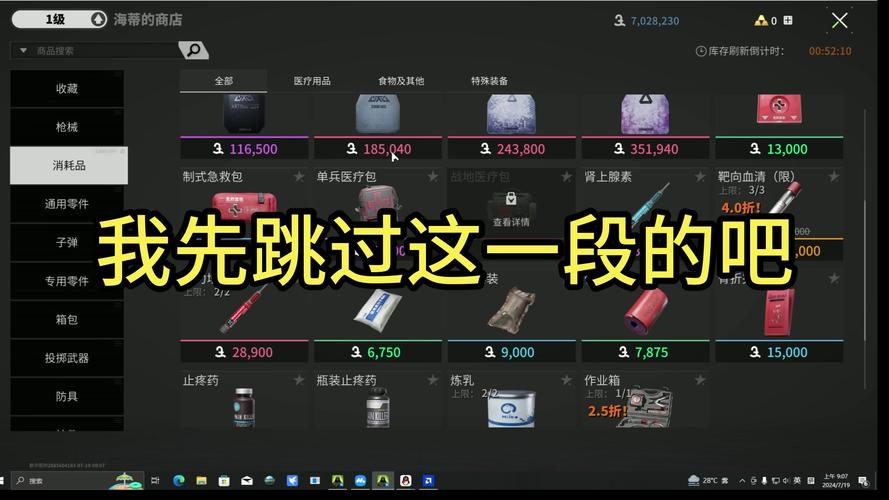The height and width of the screenshot is (500, 889).
Task: Select the 制式急救包 item image
Action: pos(244,205)
